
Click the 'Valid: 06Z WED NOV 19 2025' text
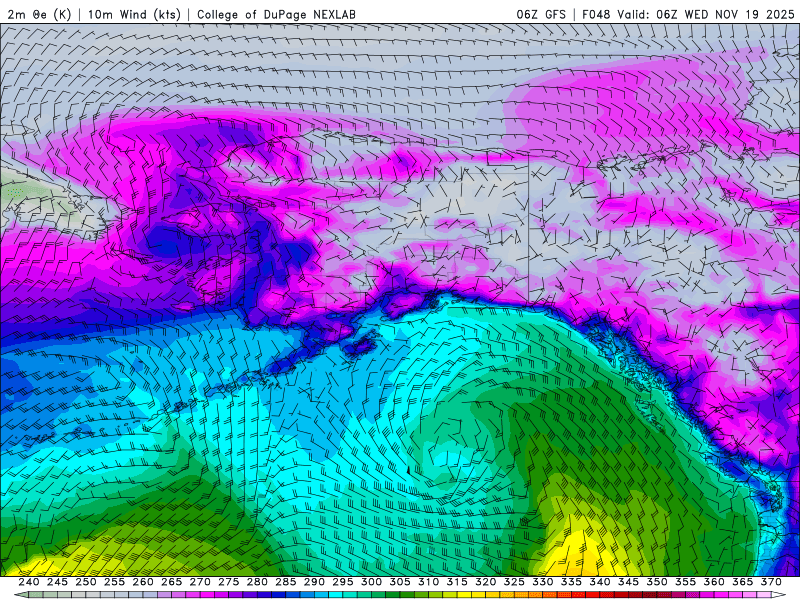pos(706,14)
